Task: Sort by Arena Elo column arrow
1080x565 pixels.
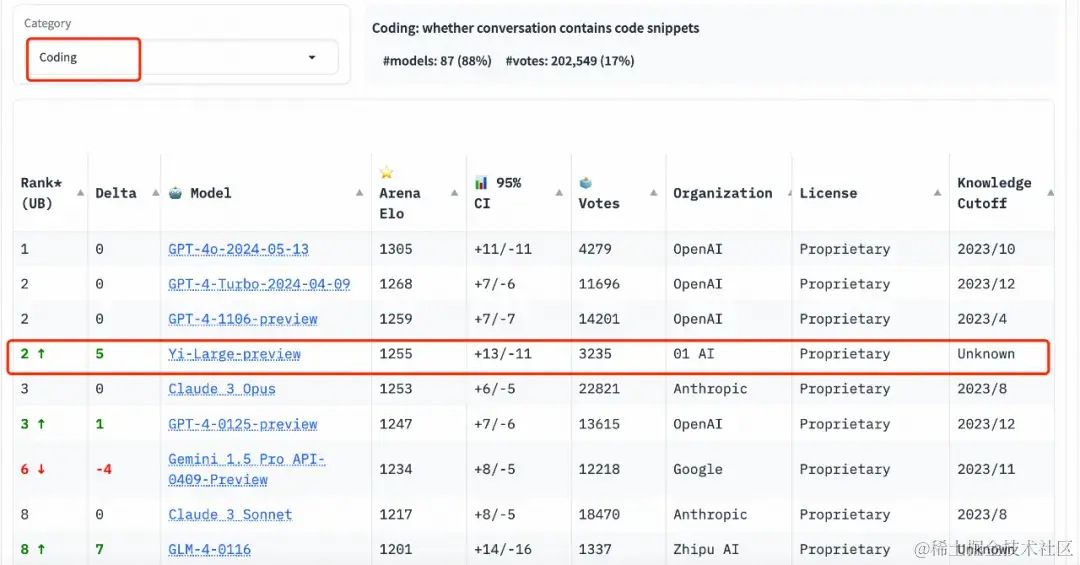Action: (455, 193)
